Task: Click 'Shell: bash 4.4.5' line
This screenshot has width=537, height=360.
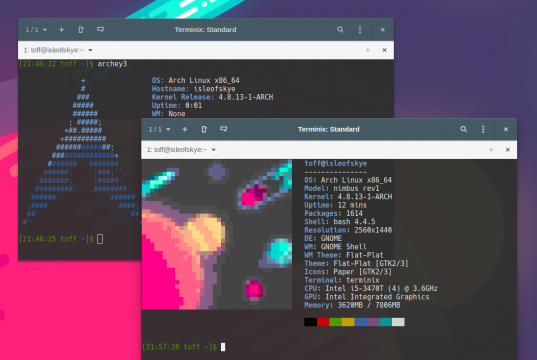Action: pos(340,222)
